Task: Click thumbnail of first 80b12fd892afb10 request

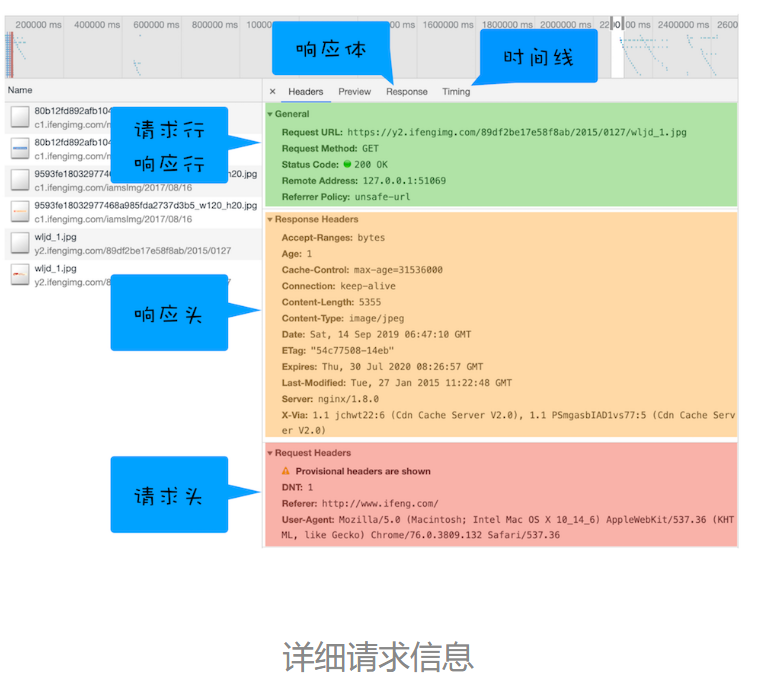Action: [x=20, y=117]
